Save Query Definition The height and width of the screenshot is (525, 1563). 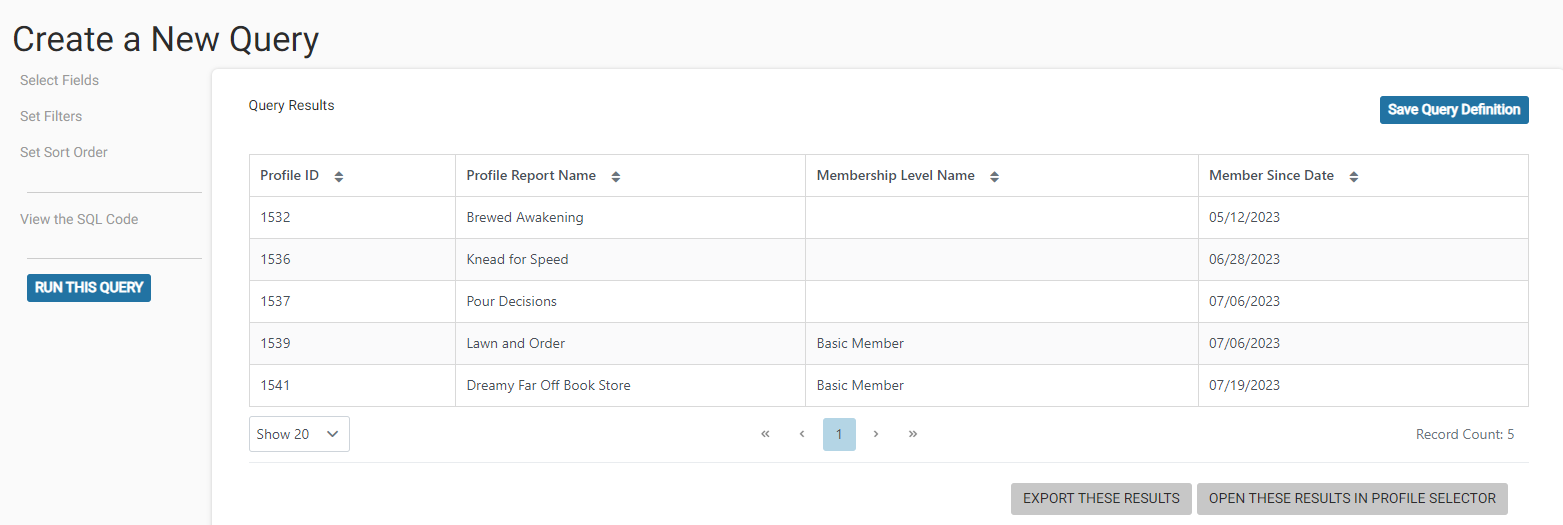pyautogui.click(x=1454, y=109)
